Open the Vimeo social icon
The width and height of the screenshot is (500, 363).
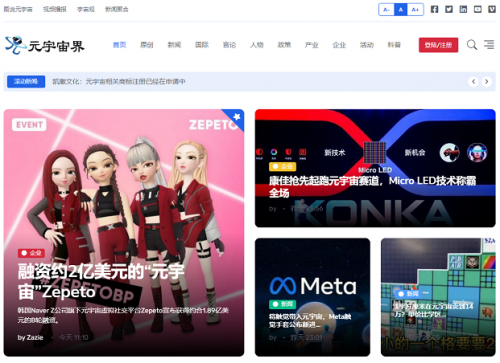pyautogui.click(x=492, y=9)
